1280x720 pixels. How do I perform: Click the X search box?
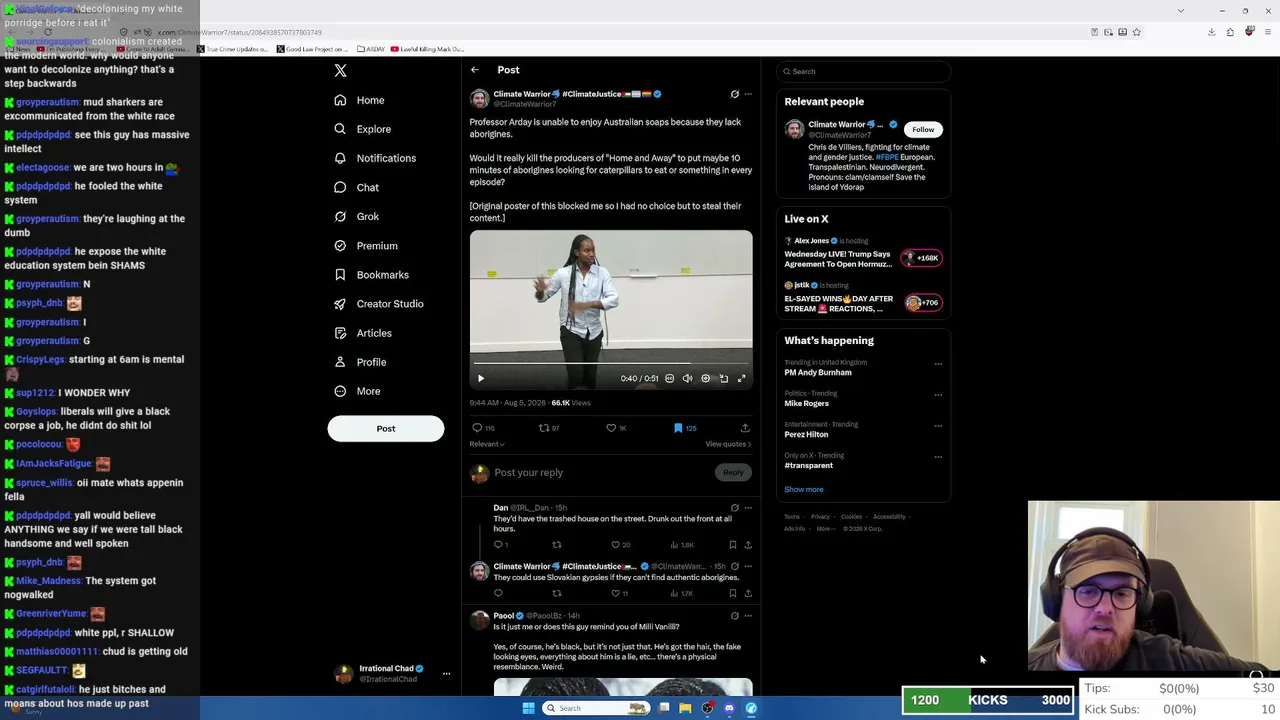pos(864,71)
